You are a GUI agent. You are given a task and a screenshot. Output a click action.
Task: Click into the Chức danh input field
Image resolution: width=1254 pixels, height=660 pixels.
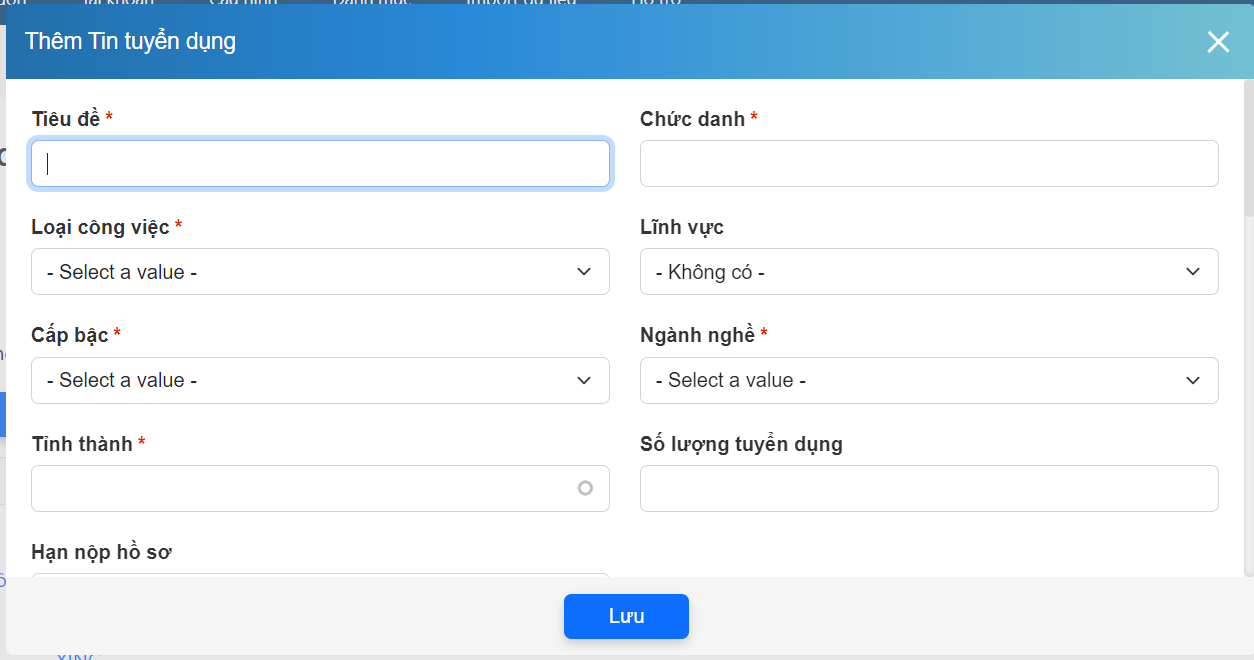click(x=928, y=164)
